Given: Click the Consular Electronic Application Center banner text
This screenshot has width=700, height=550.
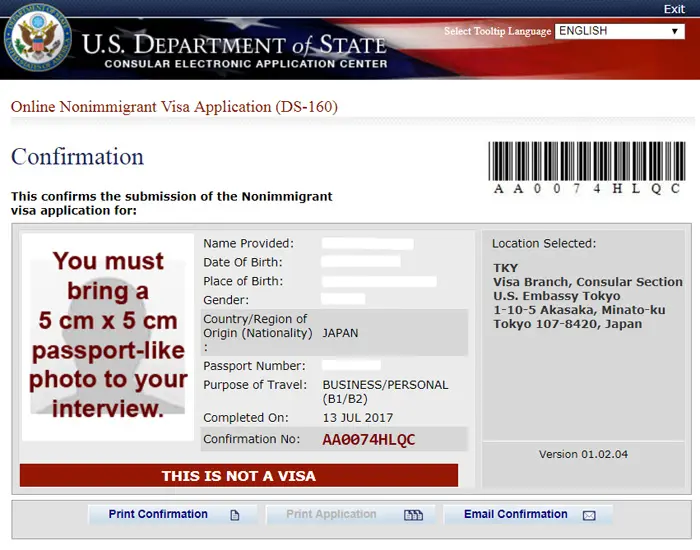Looking at the screenshot, I should pyautogui.click(x=245, y=64).
